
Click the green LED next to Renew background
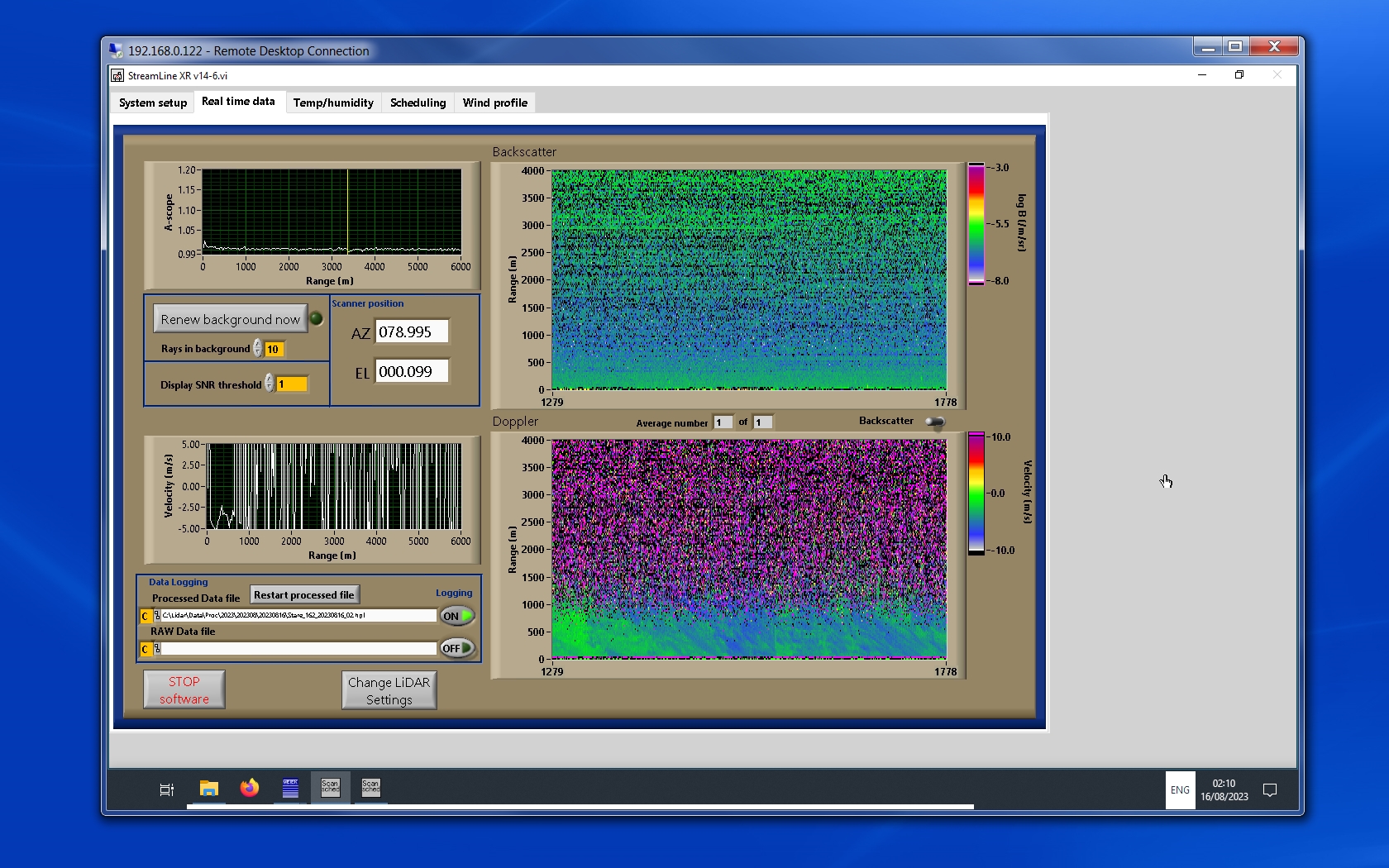[x=316, y=319]
